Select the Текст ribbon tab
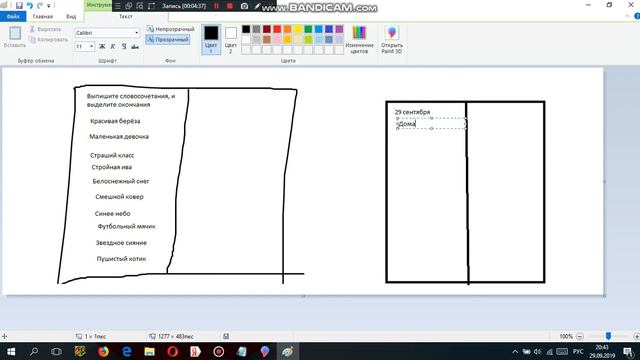The image size is (640, 360). point(126,16)
